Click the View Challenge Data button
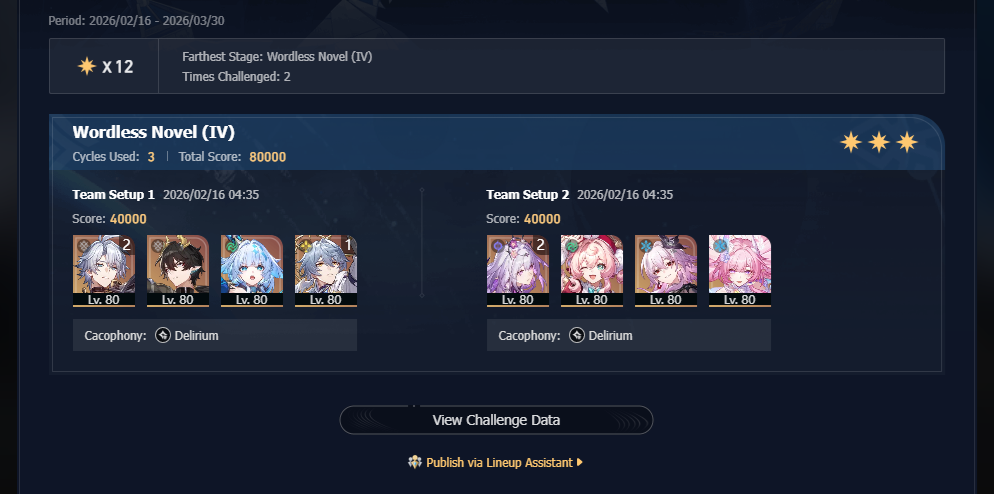 [x=496, y=420]
